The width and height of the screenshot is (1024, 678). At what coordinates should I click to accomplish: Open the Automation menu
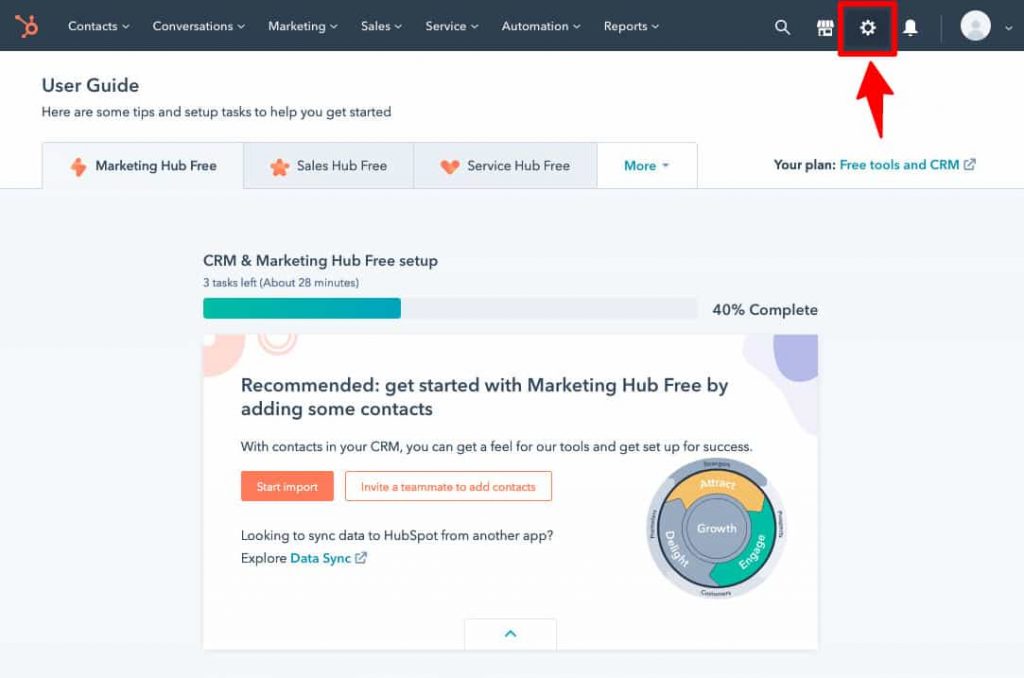coord(541,26)
